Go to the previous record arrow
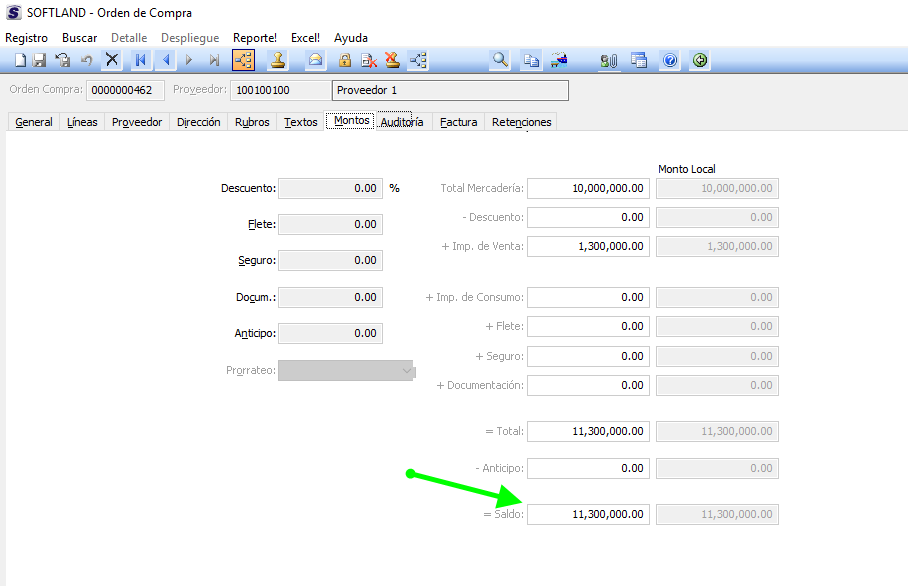Image resolution: width=908 pixels, height=586 pixels. pos(166,60)
